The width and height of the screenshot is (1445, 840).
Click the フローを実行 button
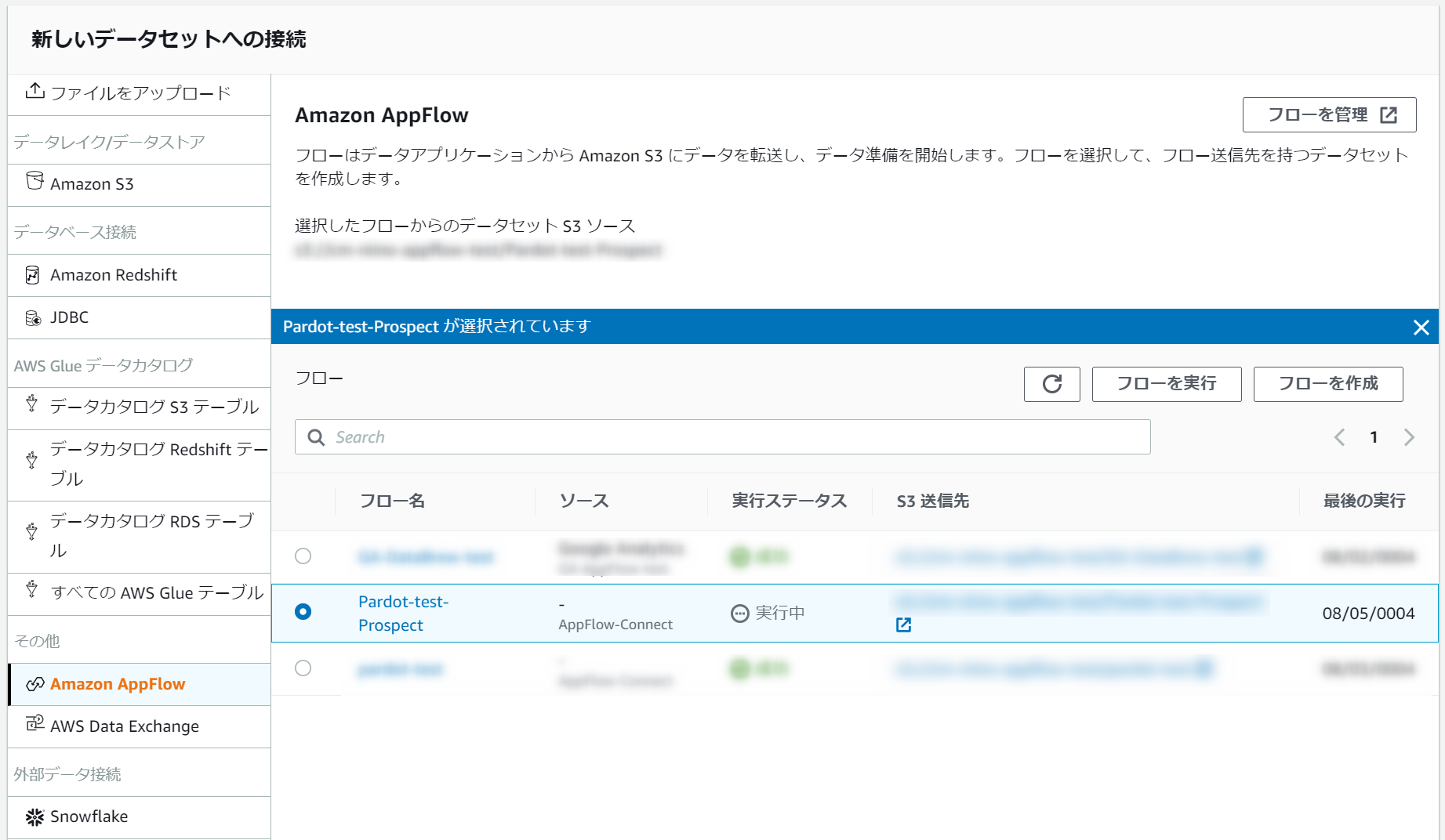[x=1166, y=384]
